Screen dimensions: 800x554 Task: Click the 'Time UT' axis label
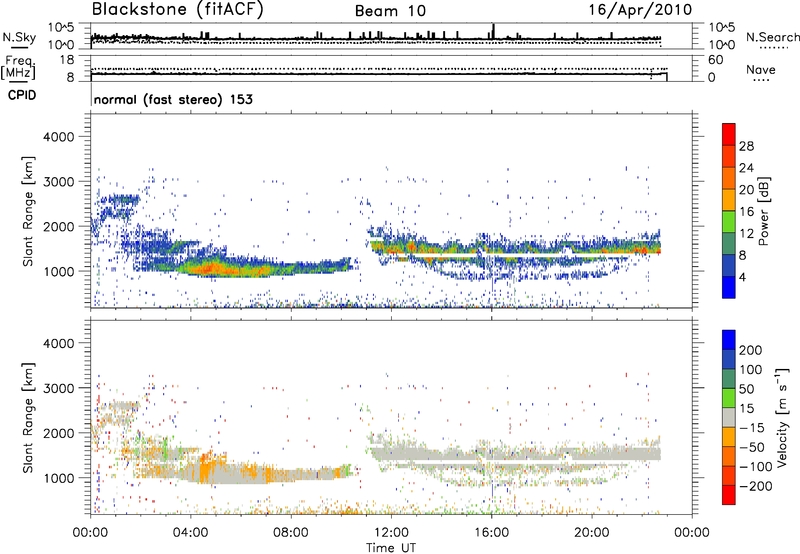coord(391,548)
